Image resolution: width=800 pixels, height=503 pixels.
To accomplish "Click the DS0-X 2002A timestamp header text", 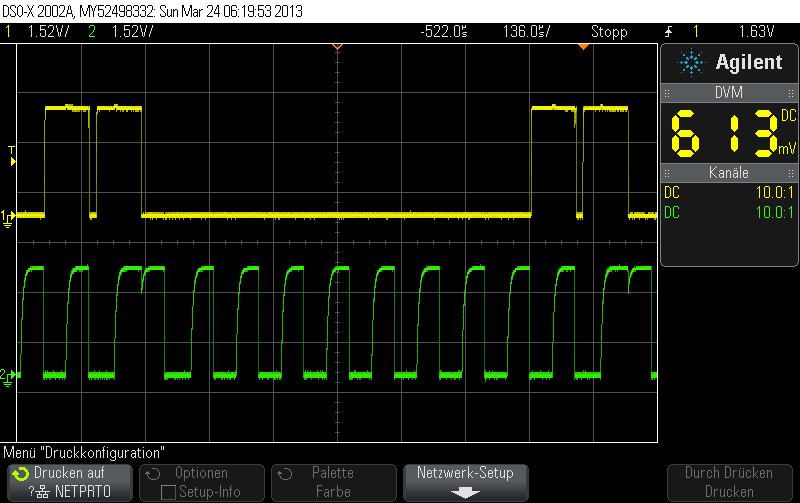I will point(153,11).
